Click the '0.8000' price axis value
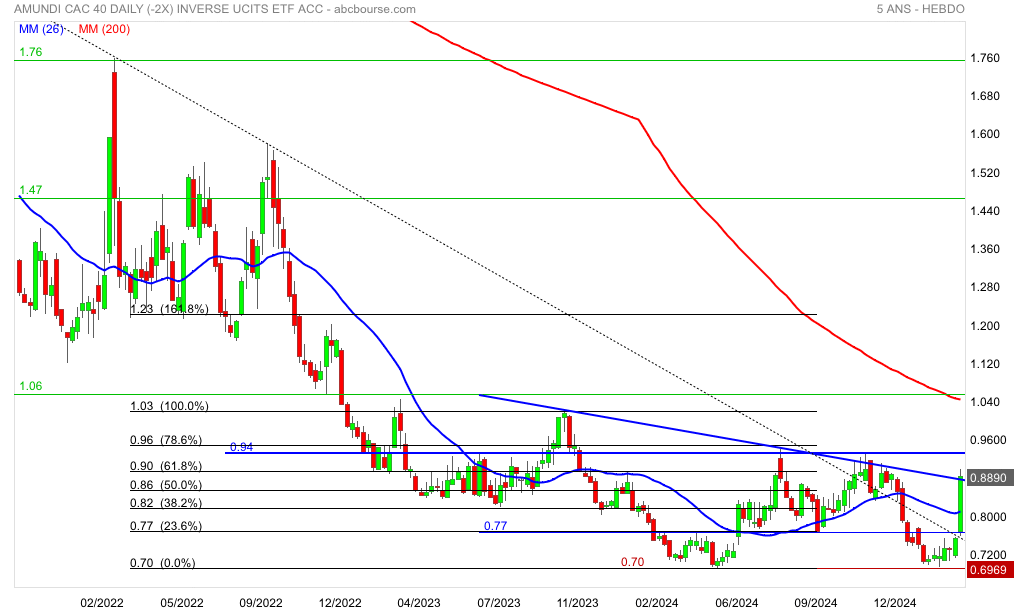Viewport: 1014px width, 613px height. [x=988, y=517]
